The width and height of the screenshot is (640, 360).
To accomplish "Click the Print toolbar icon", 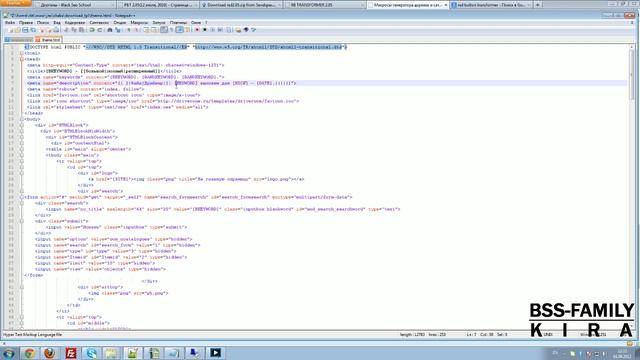I will (x=56, y=30).
